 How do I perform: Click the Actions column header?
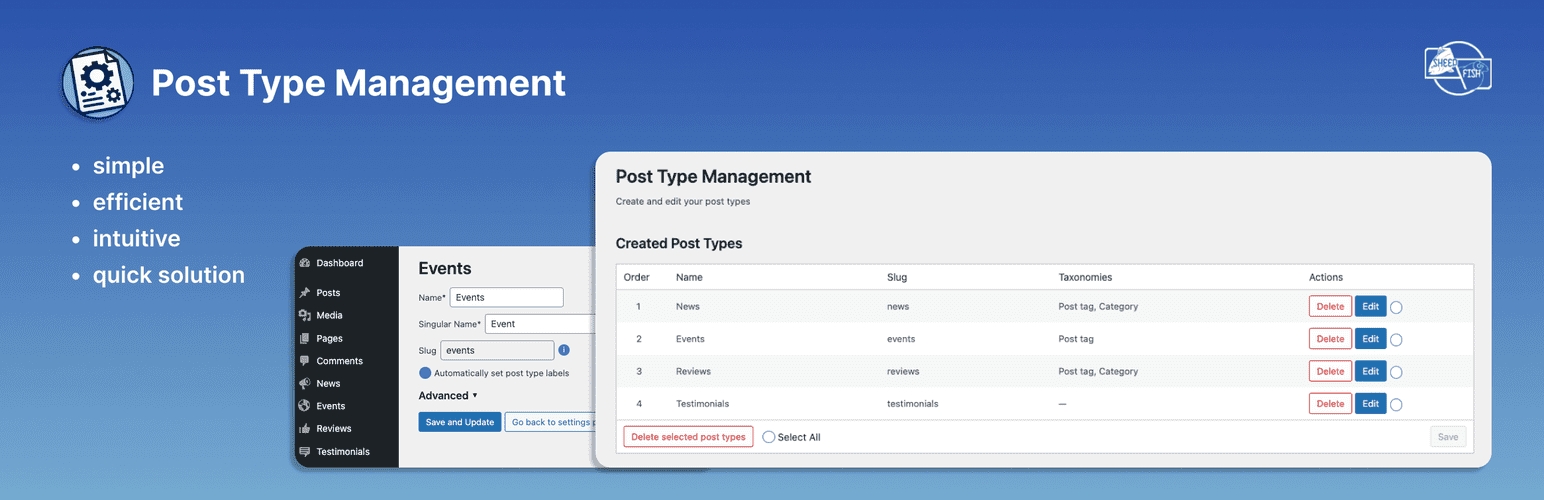click(x=1326, y=277)
